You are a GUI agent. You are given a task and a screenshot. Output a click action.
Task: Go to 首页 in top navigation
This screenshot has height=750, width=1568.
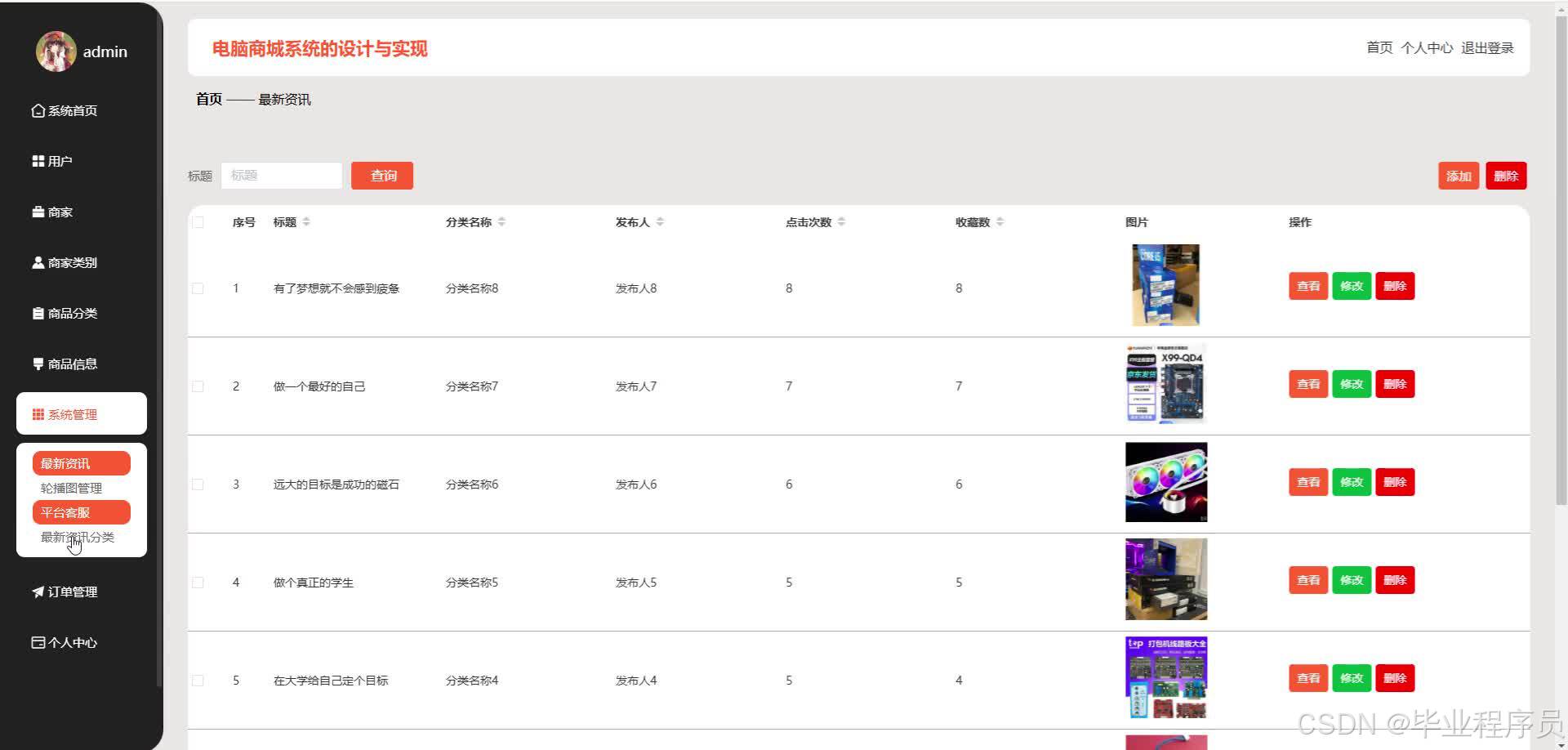1379,48
